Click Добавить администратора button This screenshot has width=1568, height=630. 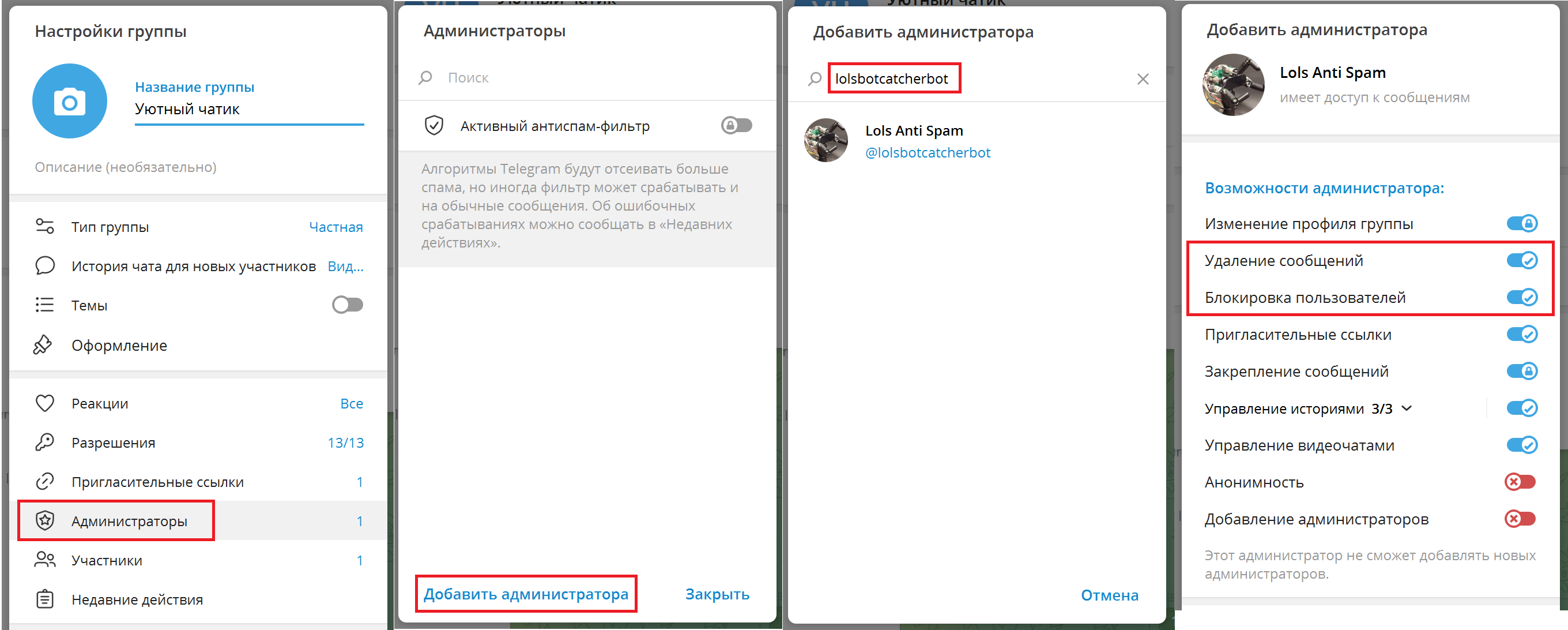tap(526, 594)
